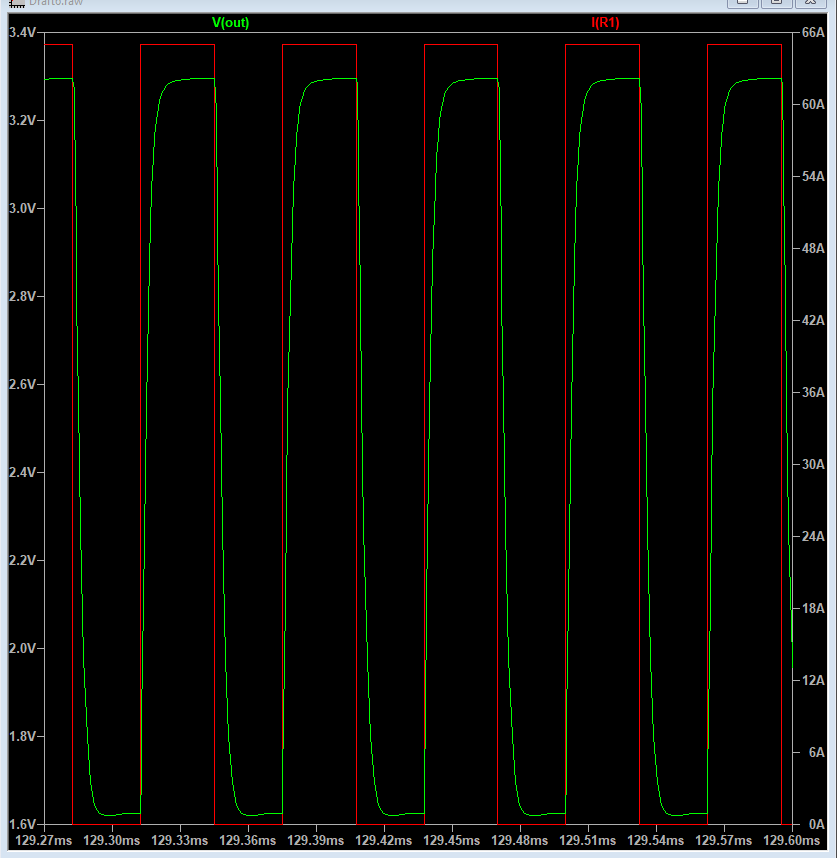Click the 129.51ms time axis label
Image resolution: width=837 pixels, height=858 pixels.
pyautogui.click(x=588, y=842)
